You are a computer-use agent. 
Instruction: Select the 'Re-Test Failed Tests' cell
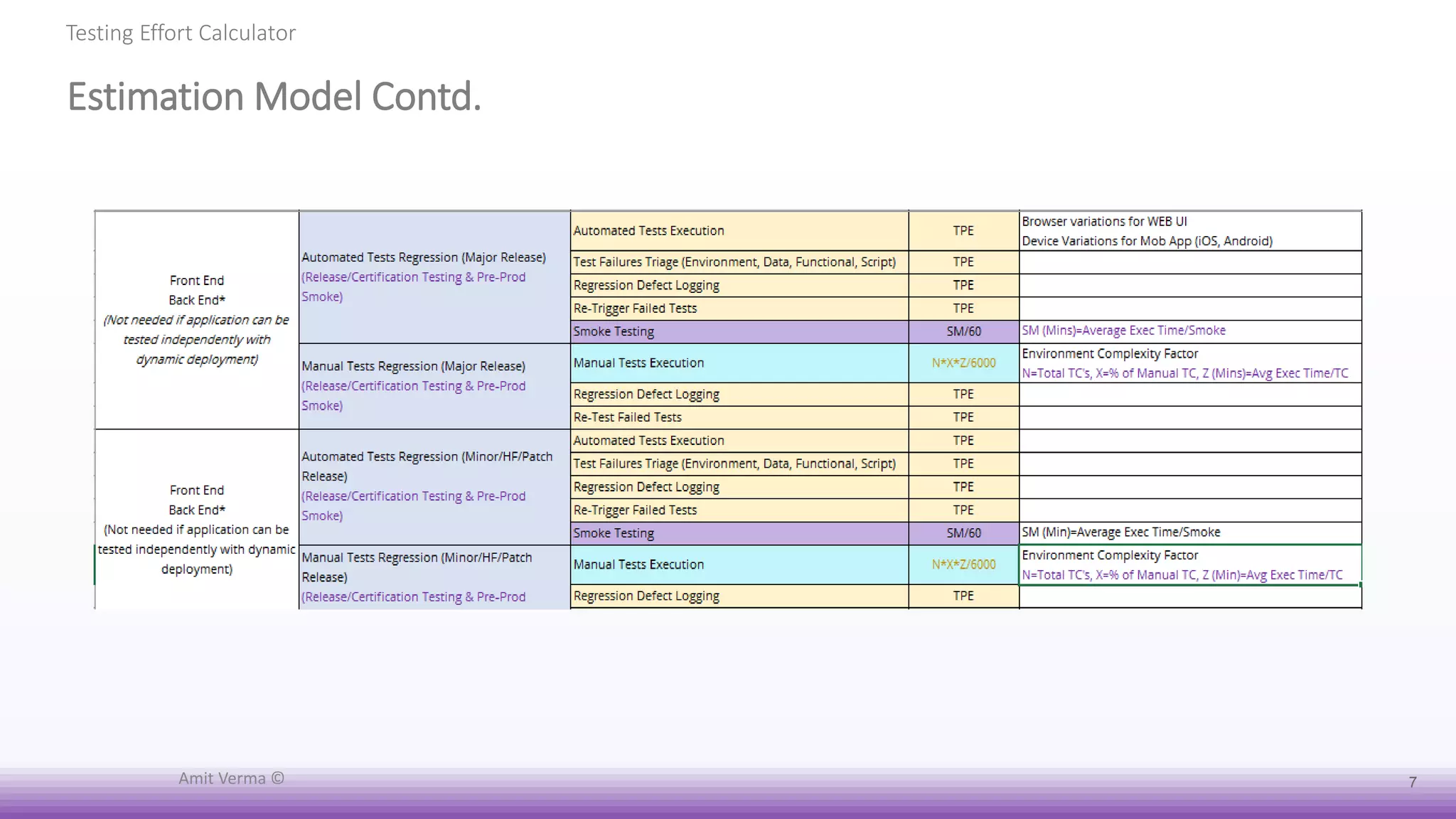[739, 417]
